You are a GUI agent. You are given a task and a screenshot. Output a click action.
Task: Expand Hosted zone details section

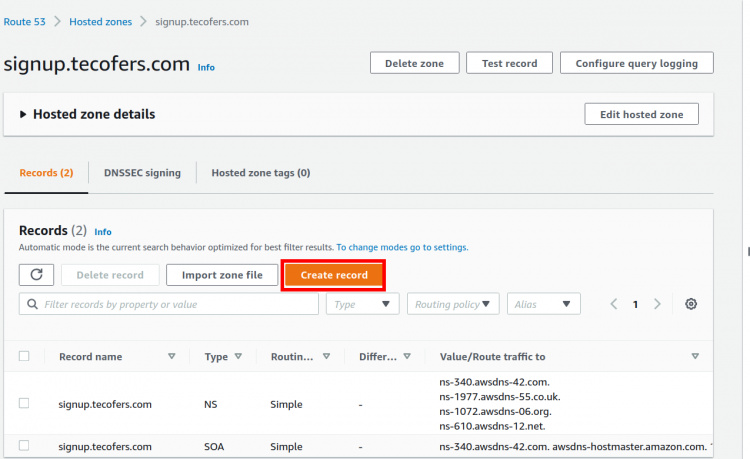point(24,114)
